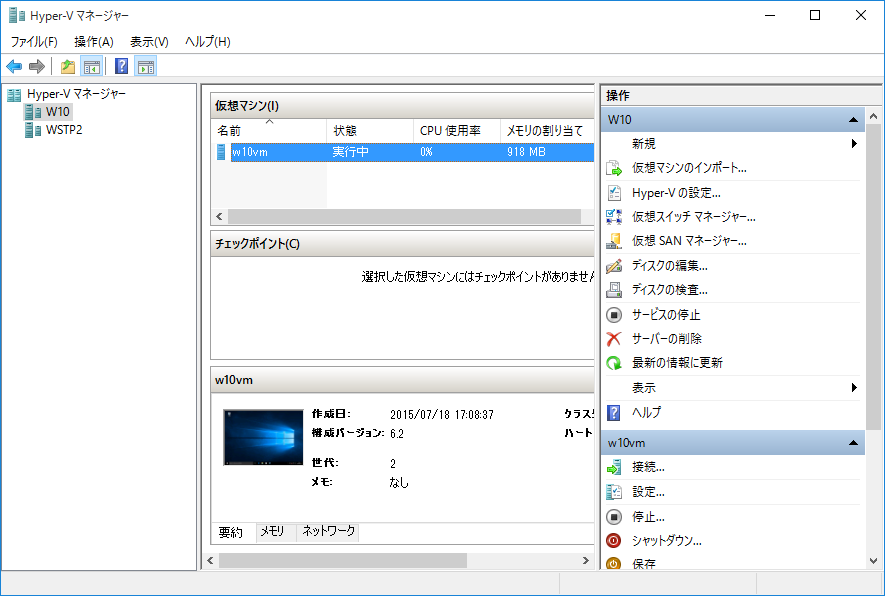Click the ディスクの検査 icon
885x596 pixels.
pos(614,290)
